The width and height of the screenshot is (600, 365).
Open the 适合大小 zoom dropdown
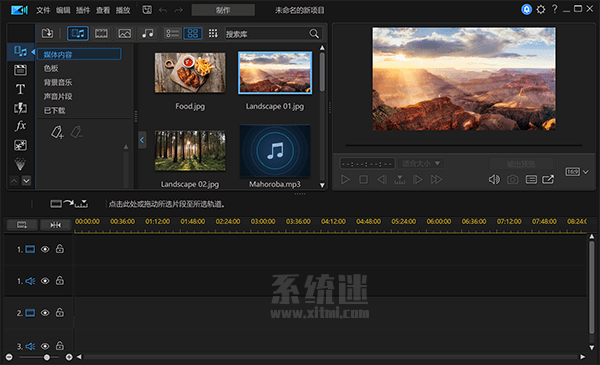pos(421,164)
